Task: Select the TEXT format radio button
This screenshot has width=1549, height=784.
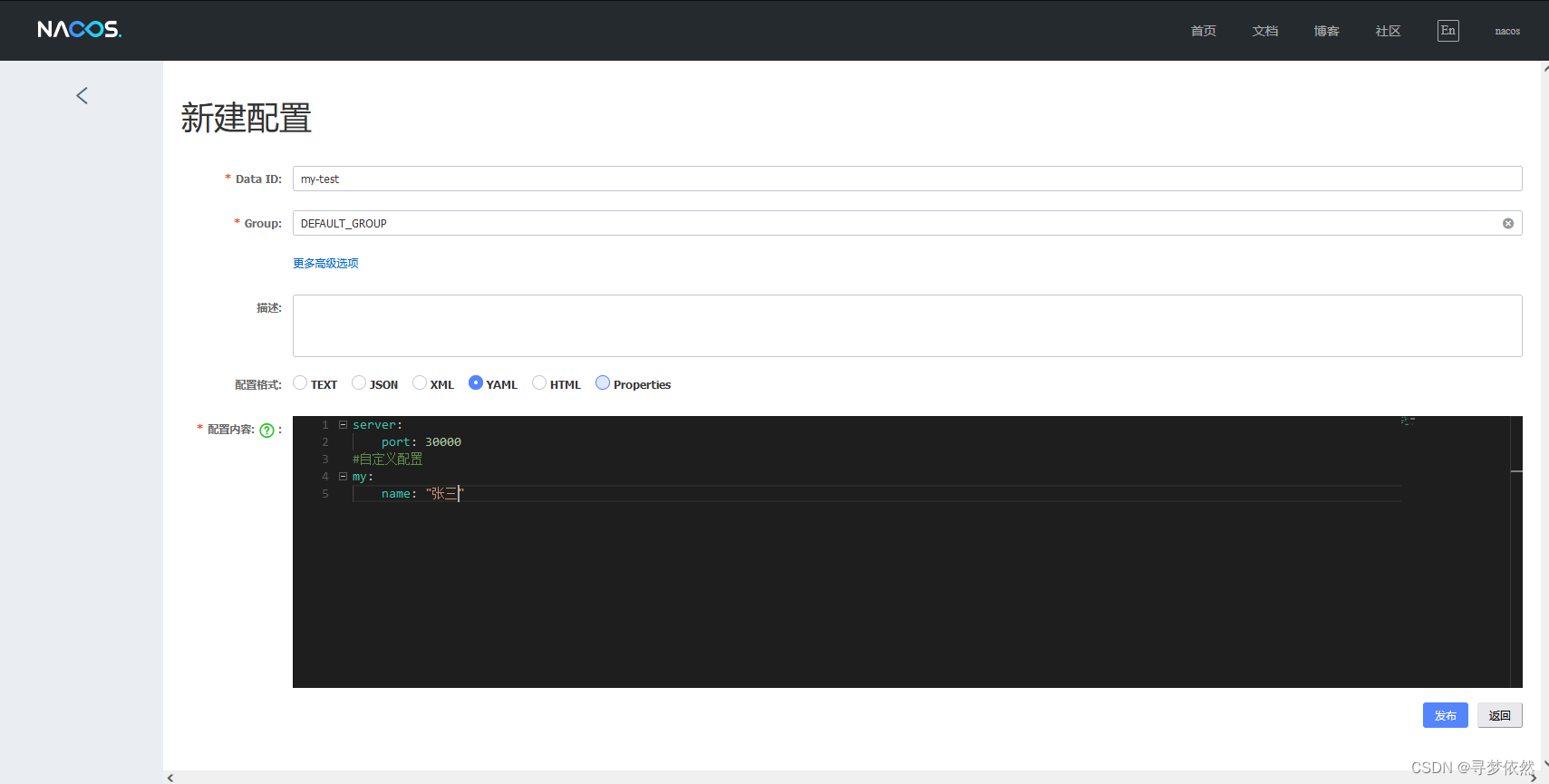Action: click(x=300, y=382)
